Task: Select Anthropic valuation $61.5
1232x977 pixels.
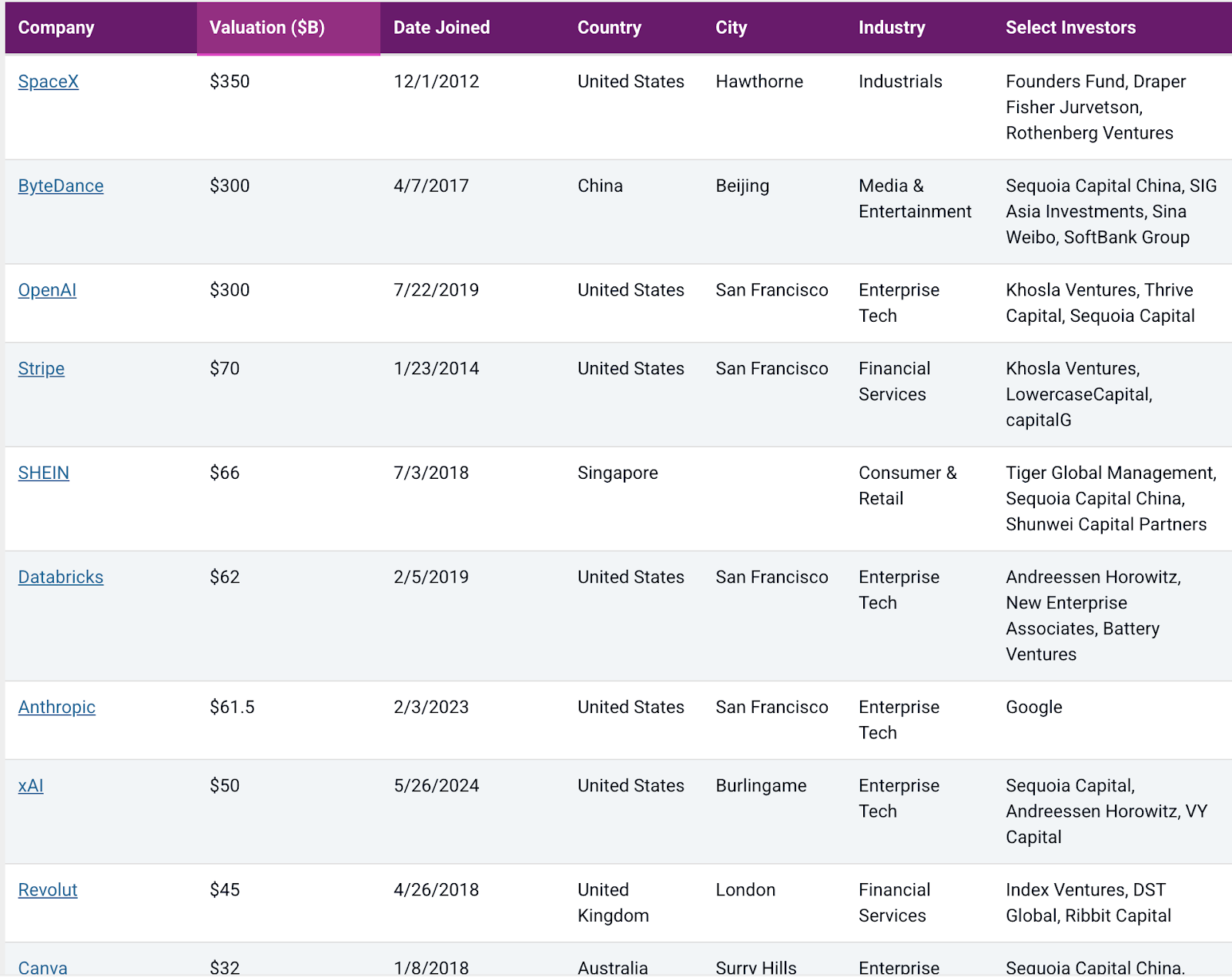Action: coord(232,708)
